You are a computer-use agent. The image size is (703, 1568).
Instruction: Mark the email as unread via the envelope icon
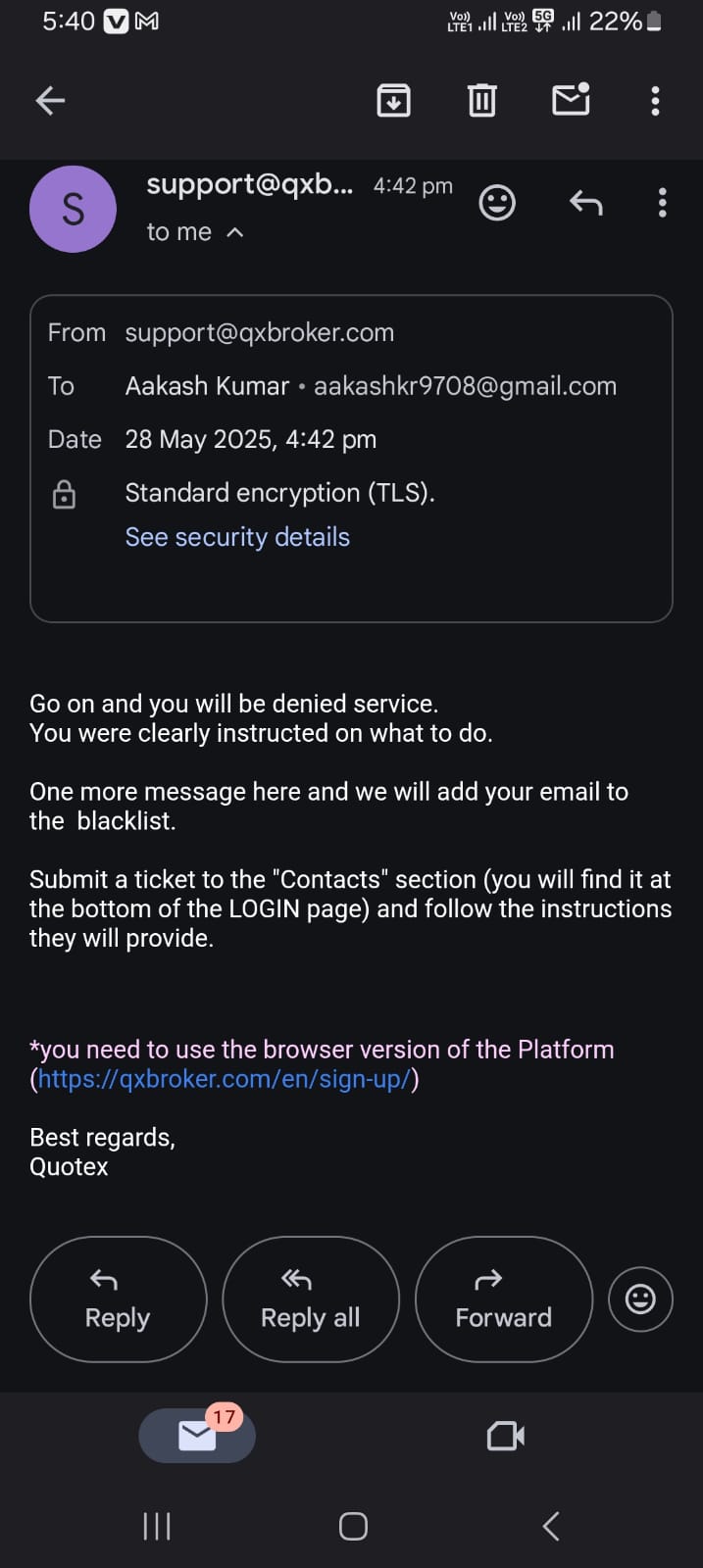click(x=571, y=100)
